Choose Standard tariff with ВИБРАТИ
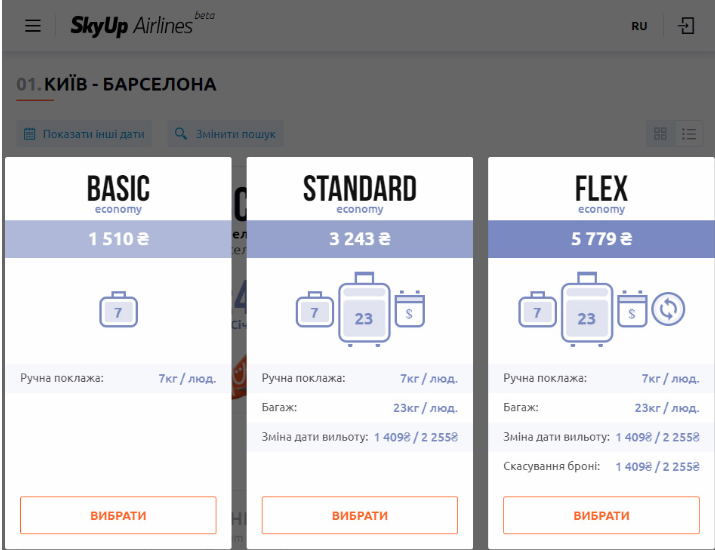 pyautogui.click(x=359, y=515)
